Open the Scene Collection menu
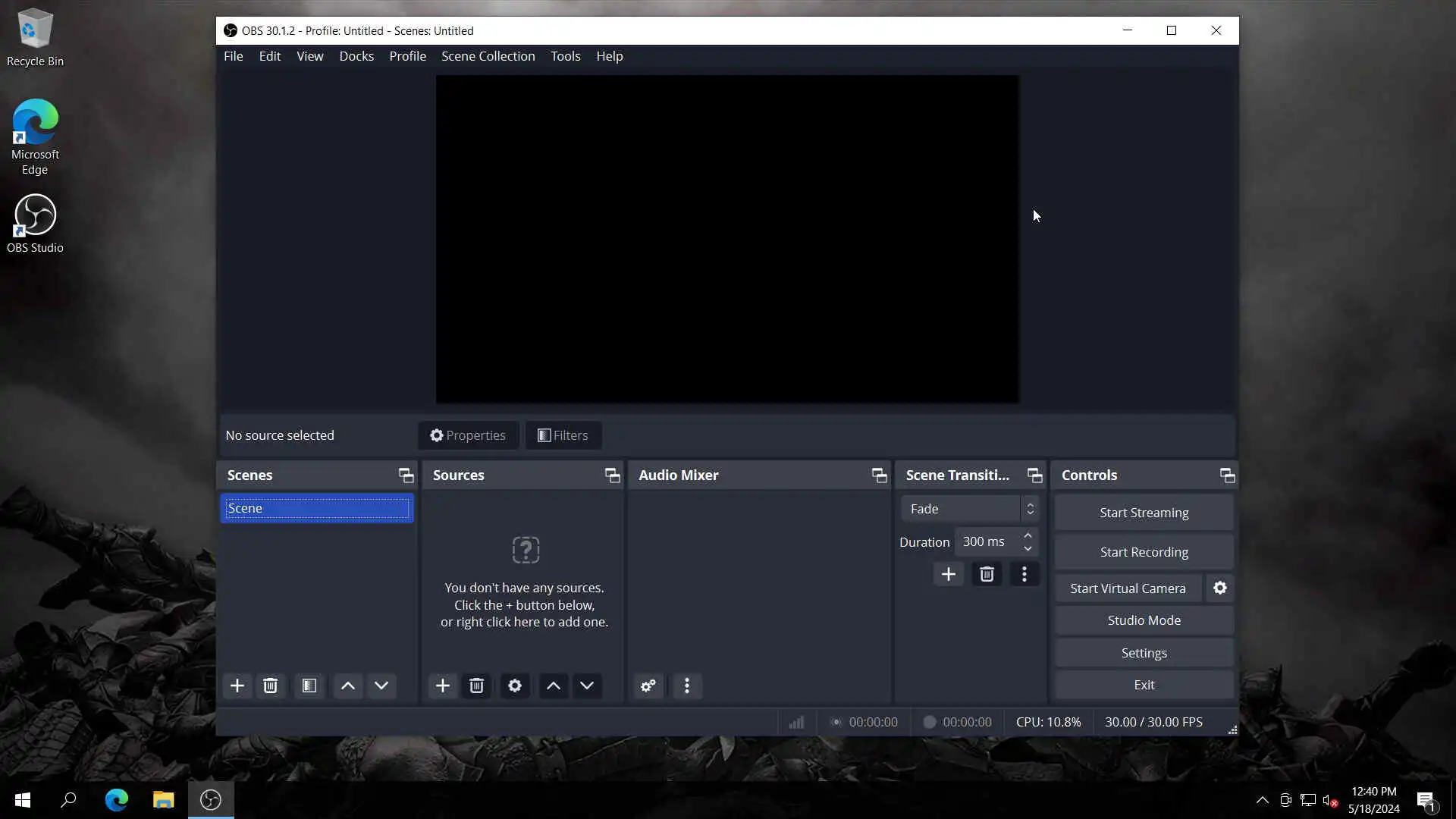Viewport: 1456px width, 819px height. pyautogui.click(x=488, y=56)
